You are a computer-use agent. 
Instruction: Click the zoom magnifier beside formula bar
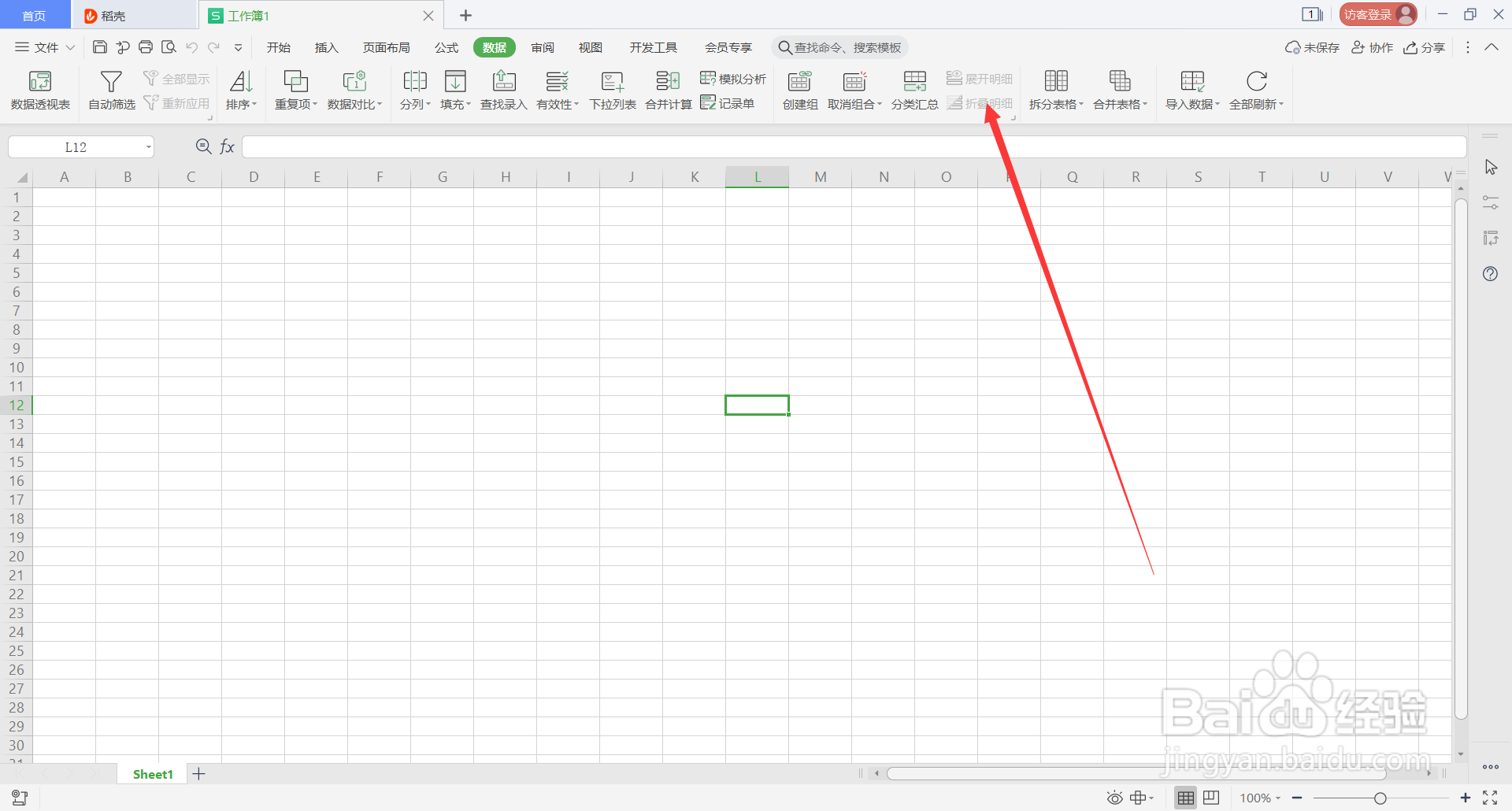tap(203, 146)
